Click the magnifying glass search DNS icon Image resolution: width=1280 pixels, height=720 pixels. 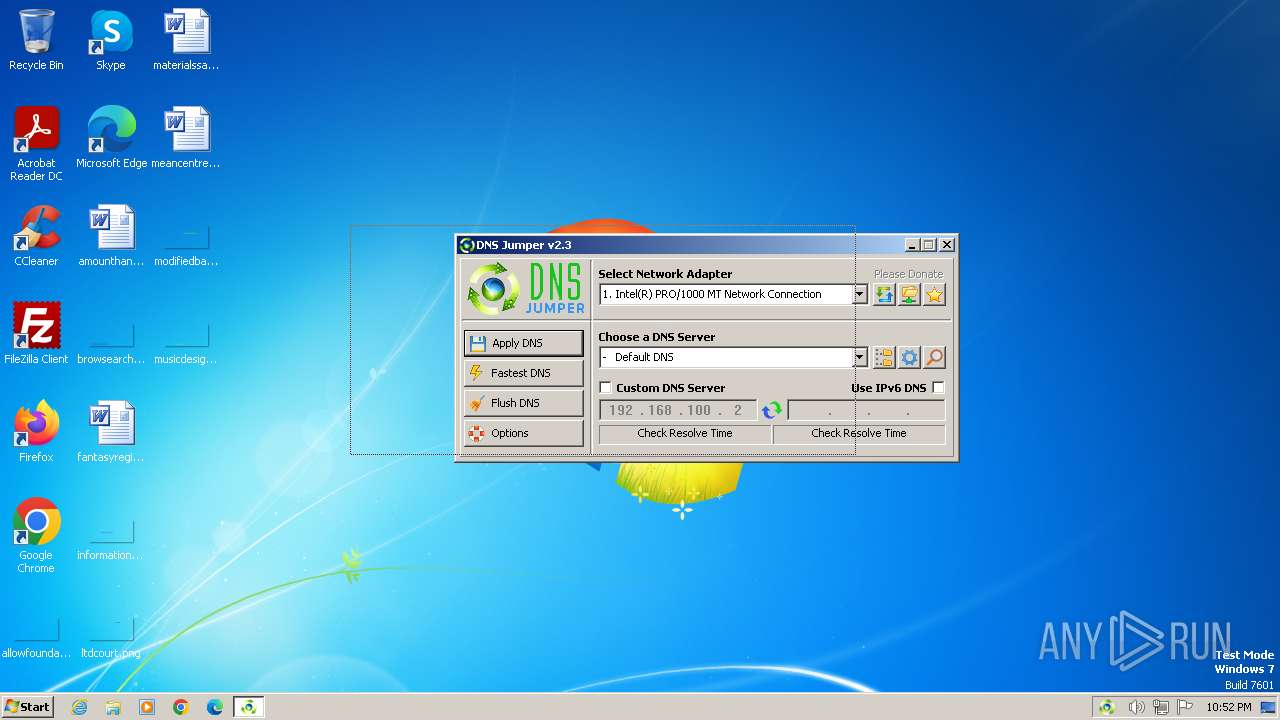tap(934, 357)
